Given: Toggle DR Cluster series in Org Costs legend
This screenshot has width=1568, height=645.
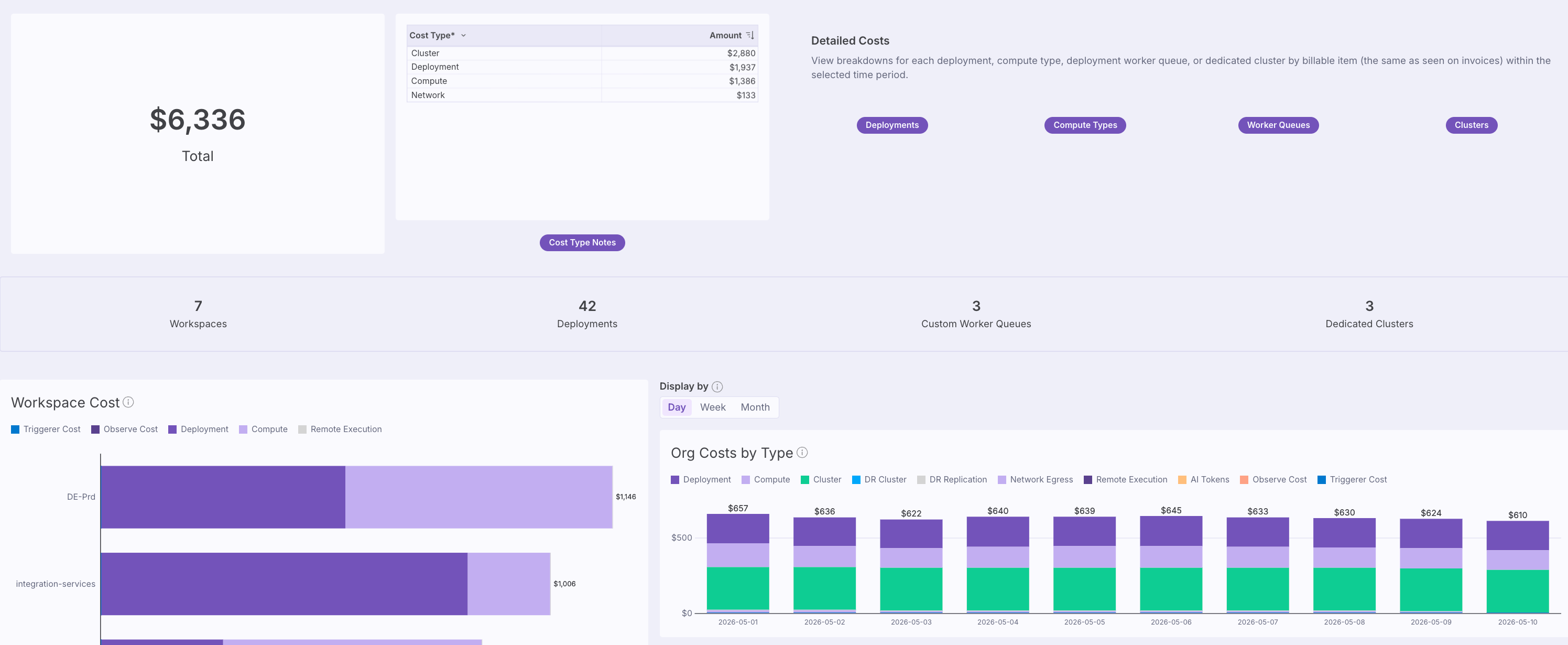Looking at the screenshot, I should [x=879, y=480].
